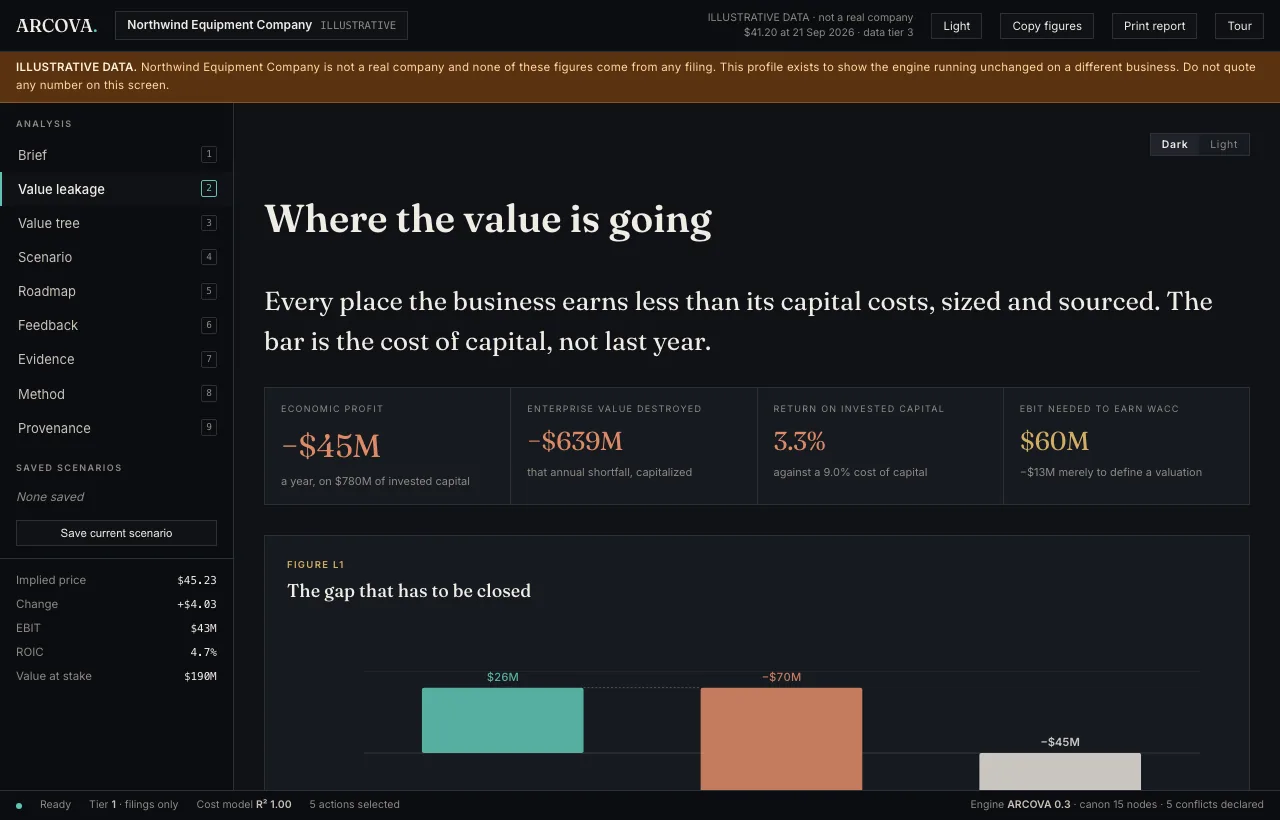Viewport: 1280px width, 820px height.
Task: Open the Scenario section
Action: click(x=116, y=257)
